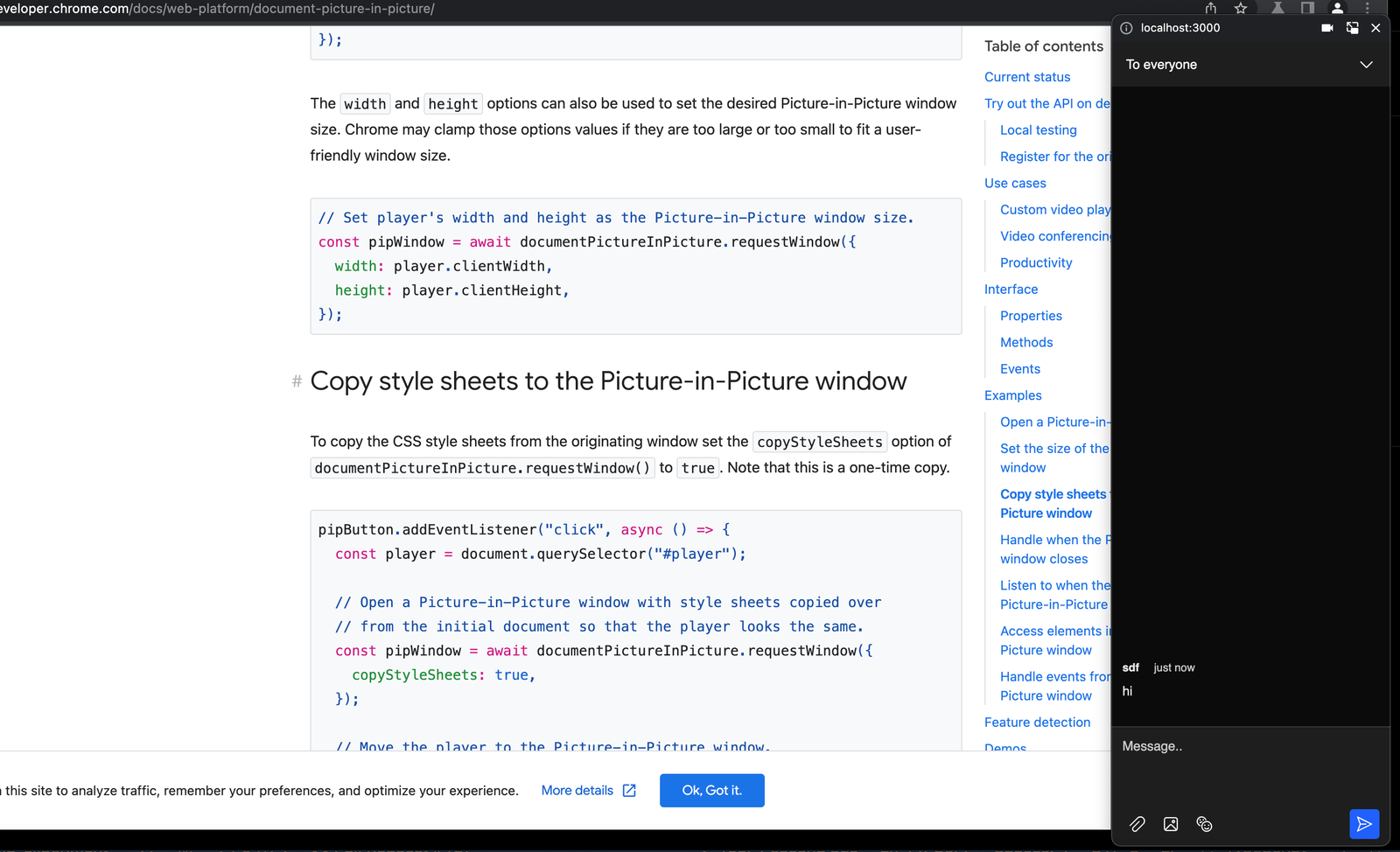Toggle the camera in the localhost widget

point(1326,27)
